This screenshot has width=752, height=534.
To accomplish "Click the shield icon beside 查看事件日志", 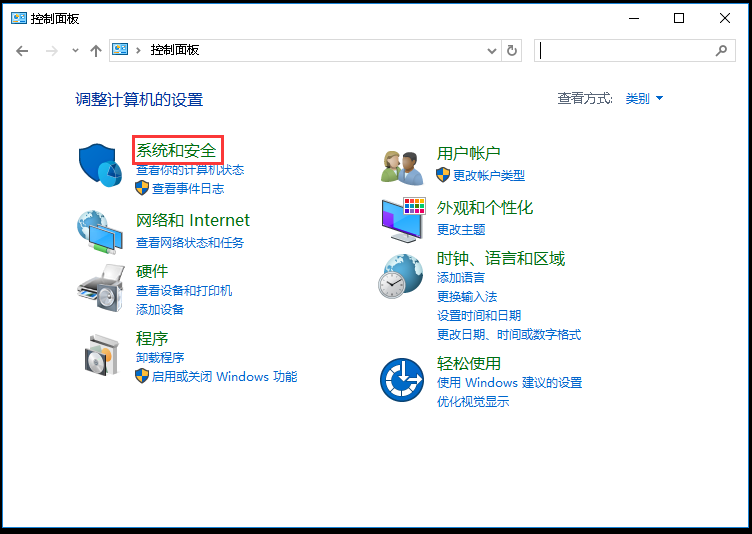I will pos(142,188).
